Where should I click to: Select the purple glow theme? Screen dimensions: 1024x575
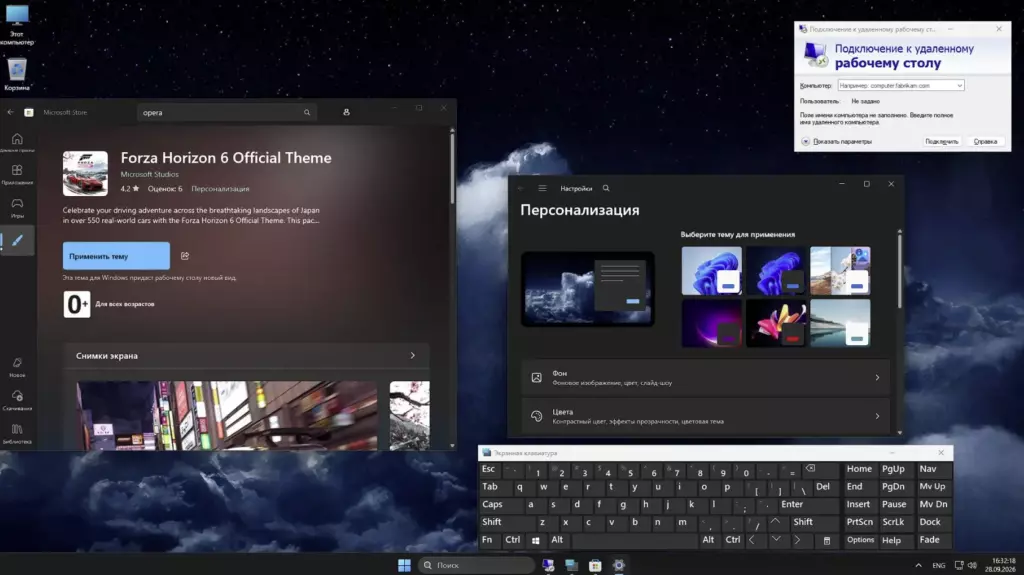tap(711, 323)
